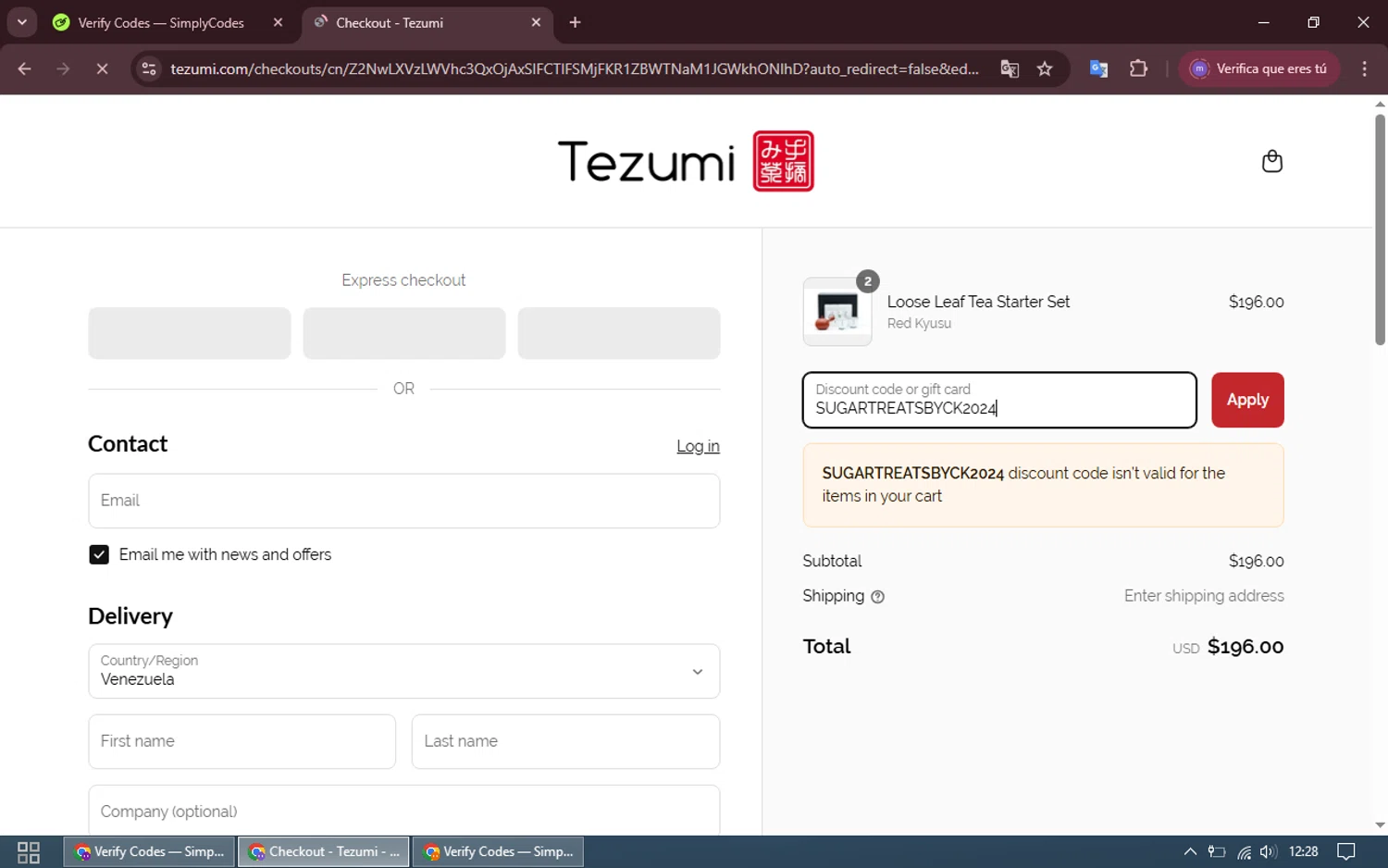This screenshot has width=1388, height=868.
Task: Click the Subtotal label
Action: click(x=832, y=561)
